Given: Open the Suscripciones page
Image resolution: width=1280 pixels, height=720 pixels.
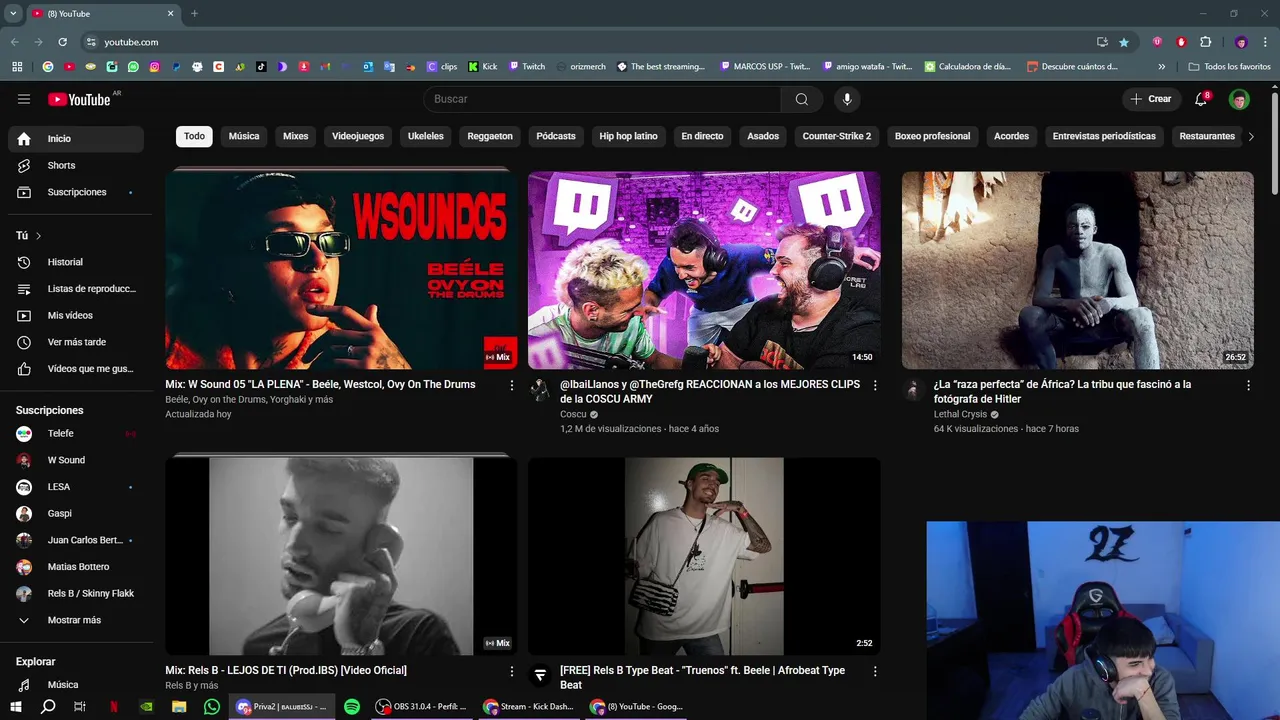Looking at the screenshot, I should point(76,192).
